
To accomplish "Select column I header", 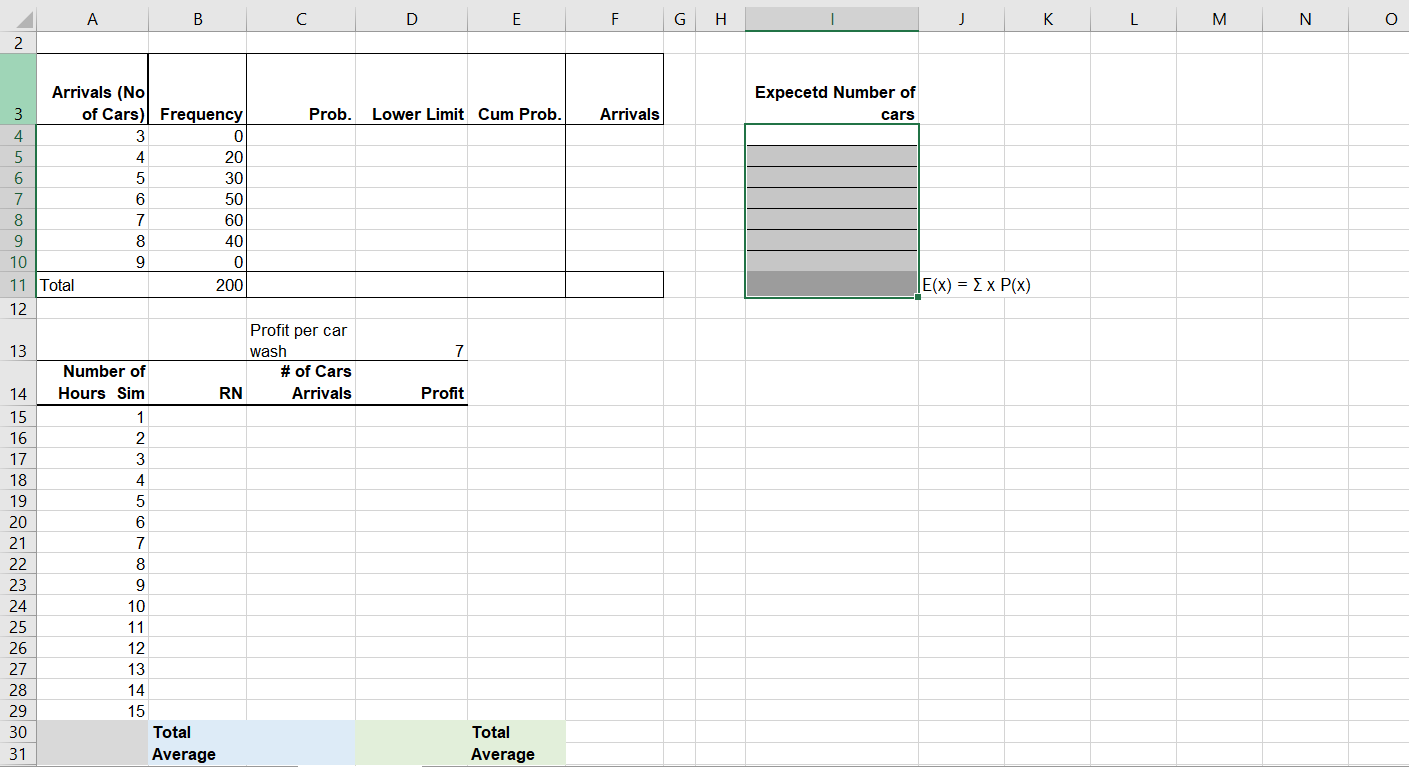I will (x=832, y=18).
